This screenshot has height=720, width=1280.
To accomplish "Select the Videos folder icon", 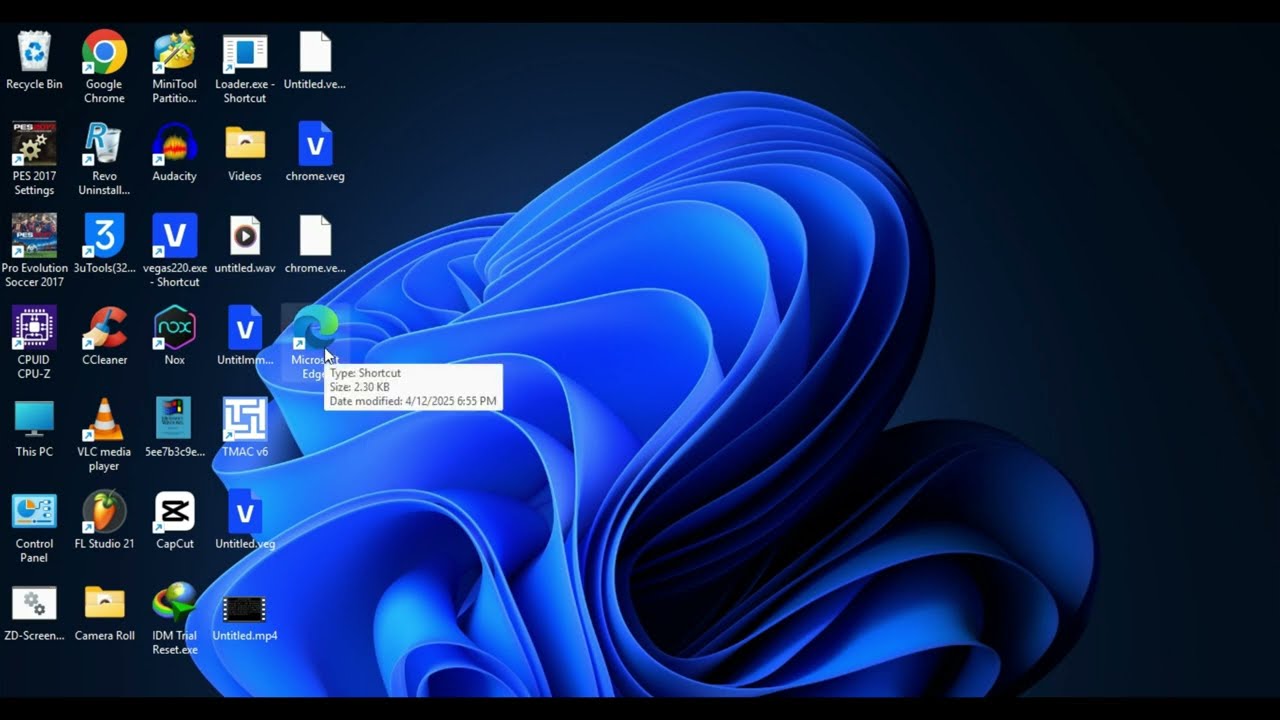I will [245, 144].
